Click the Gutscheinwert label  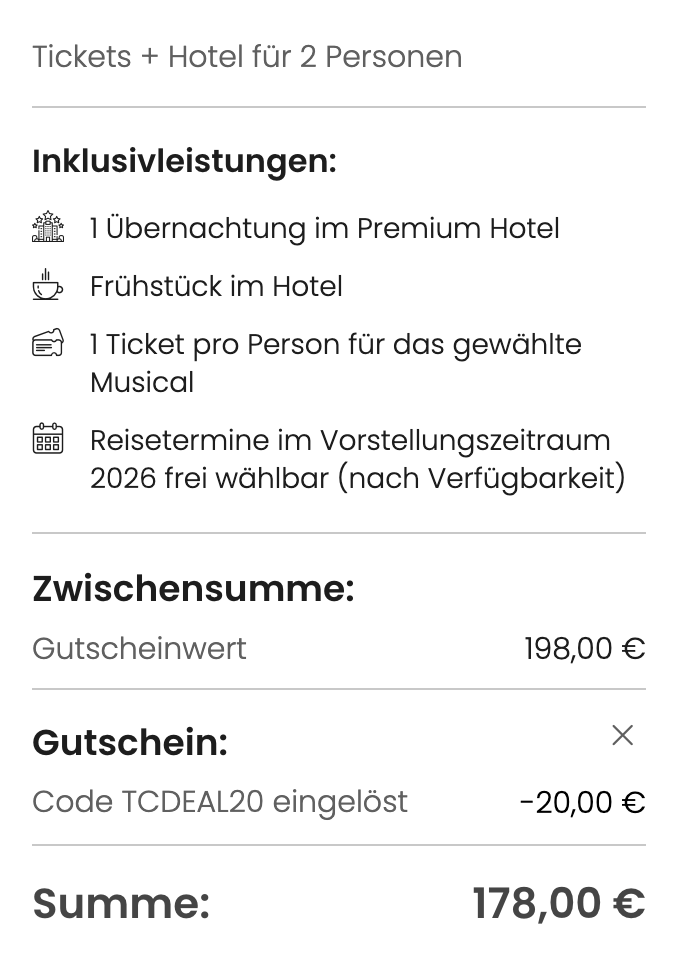coord(139,648)
